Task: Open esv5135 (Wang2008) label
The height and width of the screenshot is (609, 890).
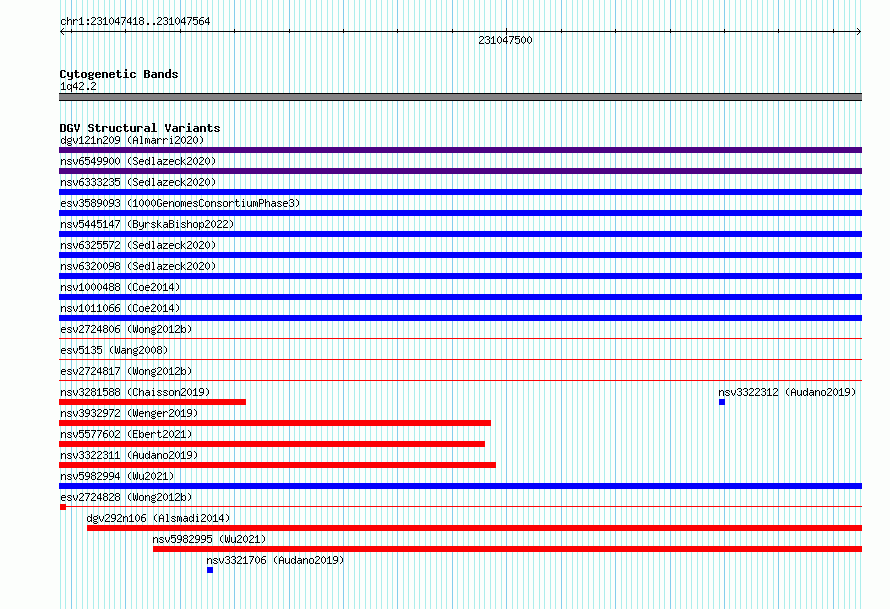Action: [114, 350]
